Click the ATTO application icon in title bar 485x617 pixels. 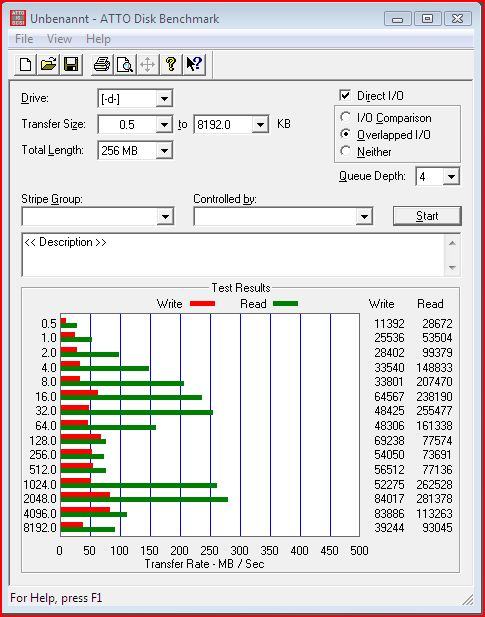point(18,18)
